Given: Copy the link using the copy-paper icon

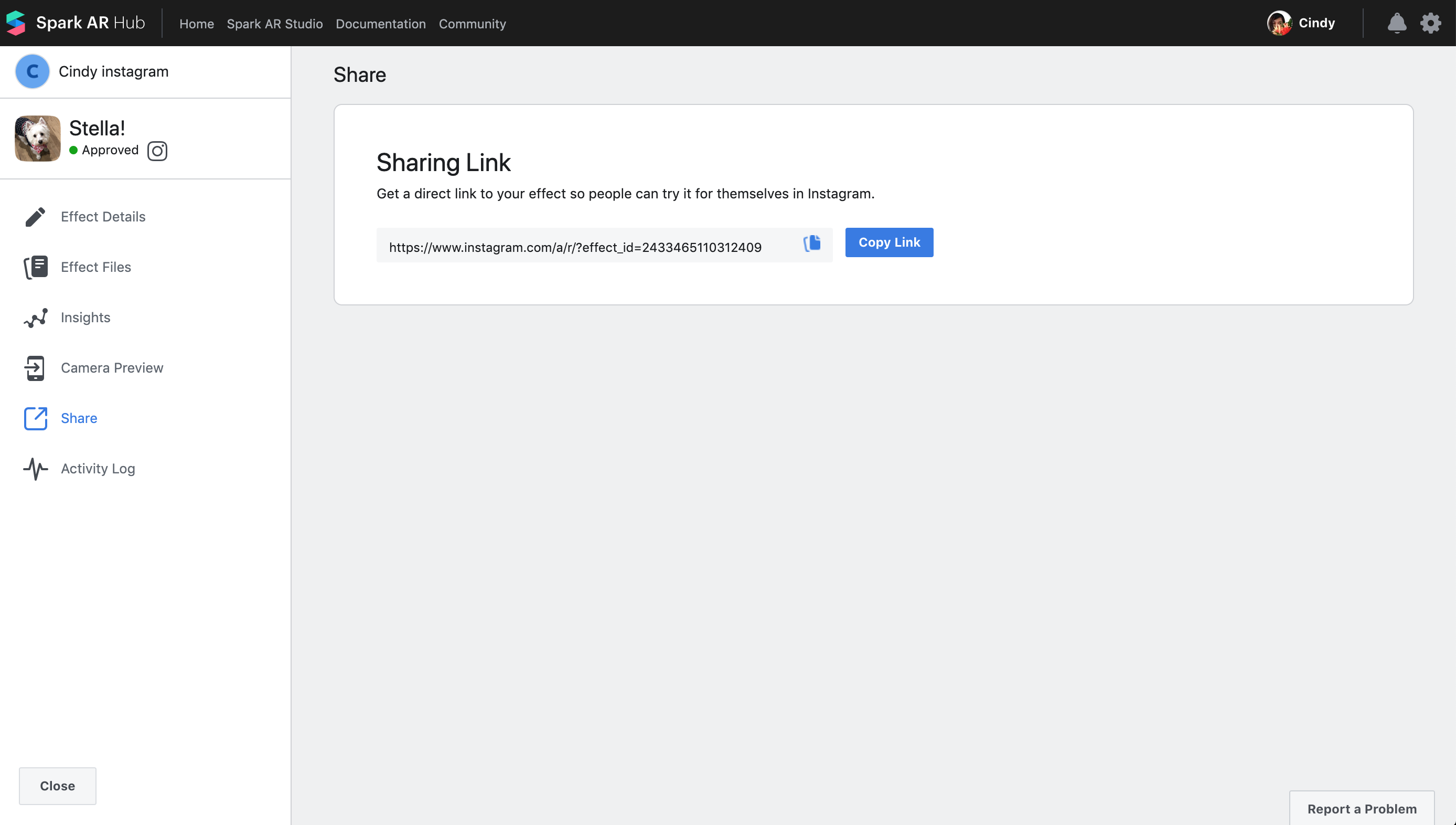Looking at the screenshot, I should (812, 244).
